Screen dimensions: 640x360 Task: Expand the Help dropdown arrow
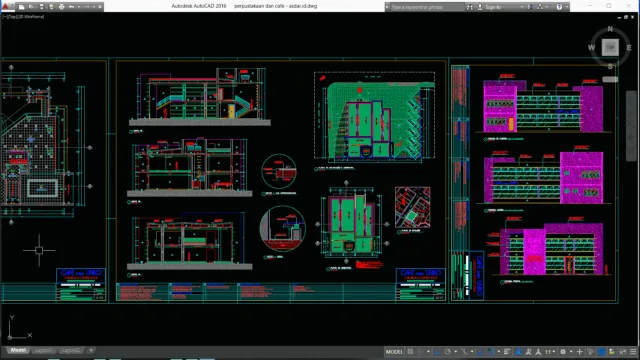click(x=567, y=7)
